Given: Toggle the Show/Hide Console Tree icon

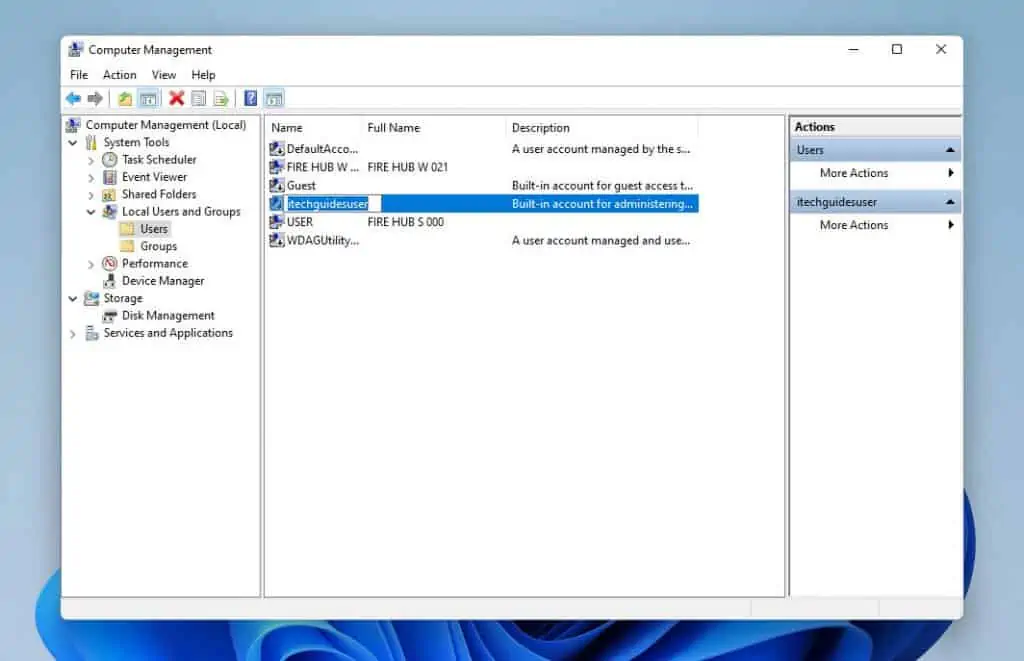Looking at the screenshot, I should pos(148,98).
